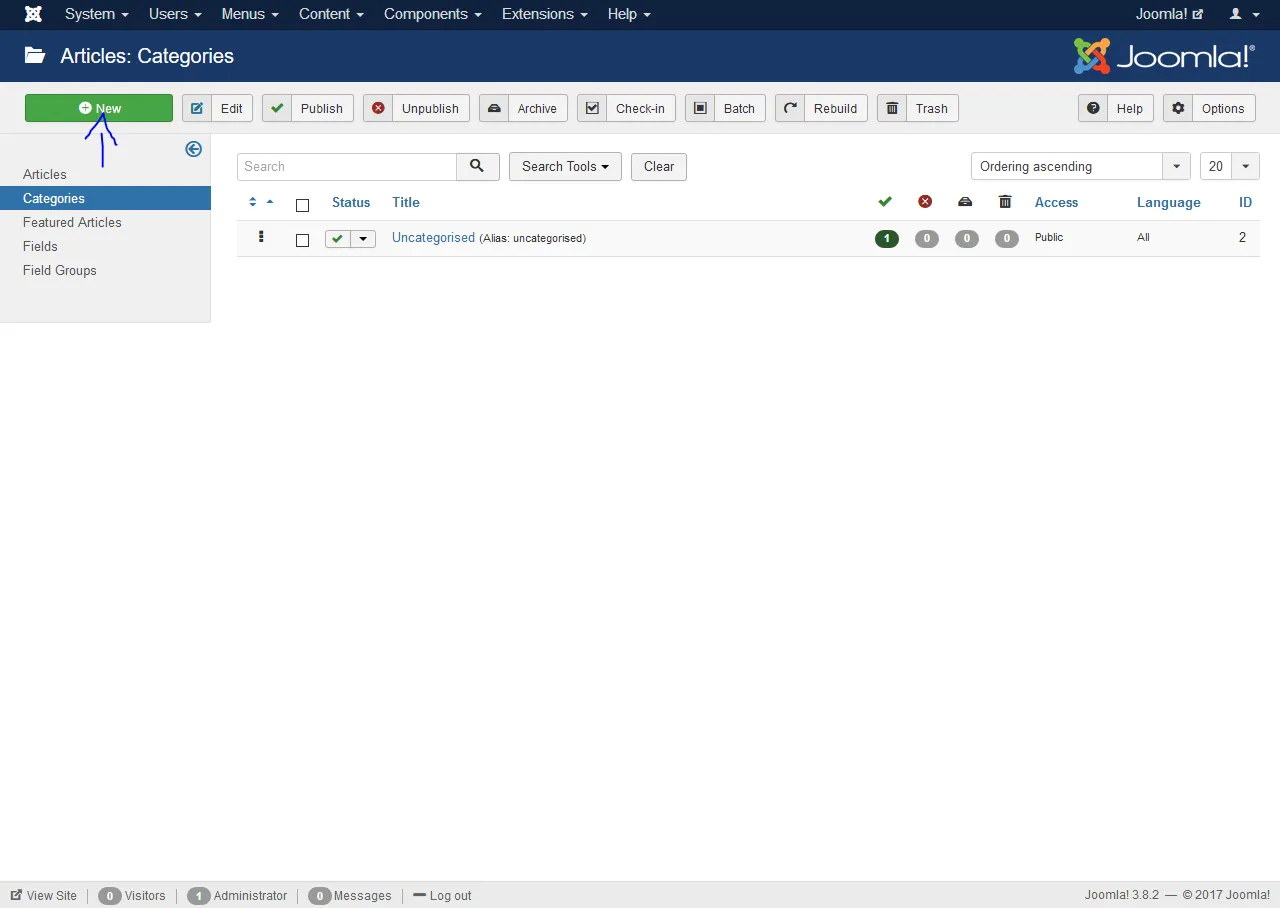Viewport: 1280px width, 908px height.
Task: Click the Check-in toolbar button
Action: pos(626,108)
